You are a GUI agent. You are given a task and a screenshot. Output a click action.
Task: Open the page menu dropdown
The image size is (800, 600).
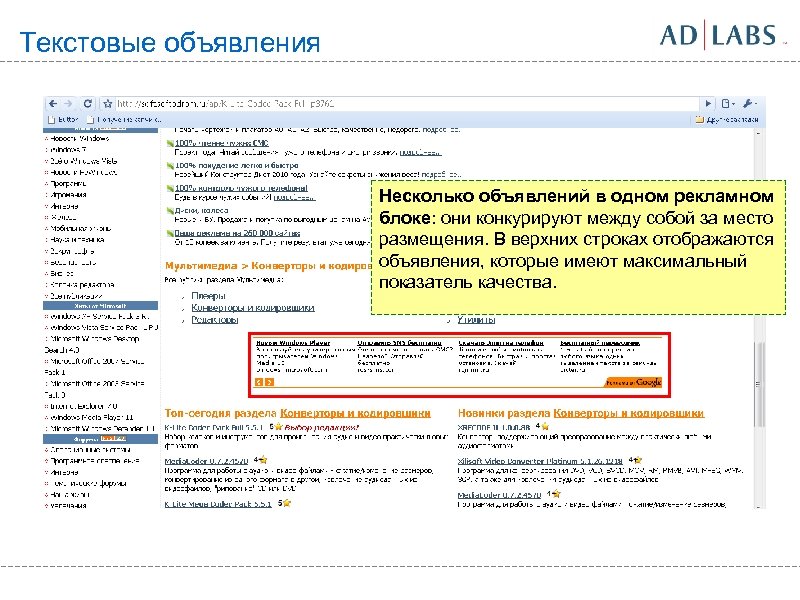coord(728,104)
